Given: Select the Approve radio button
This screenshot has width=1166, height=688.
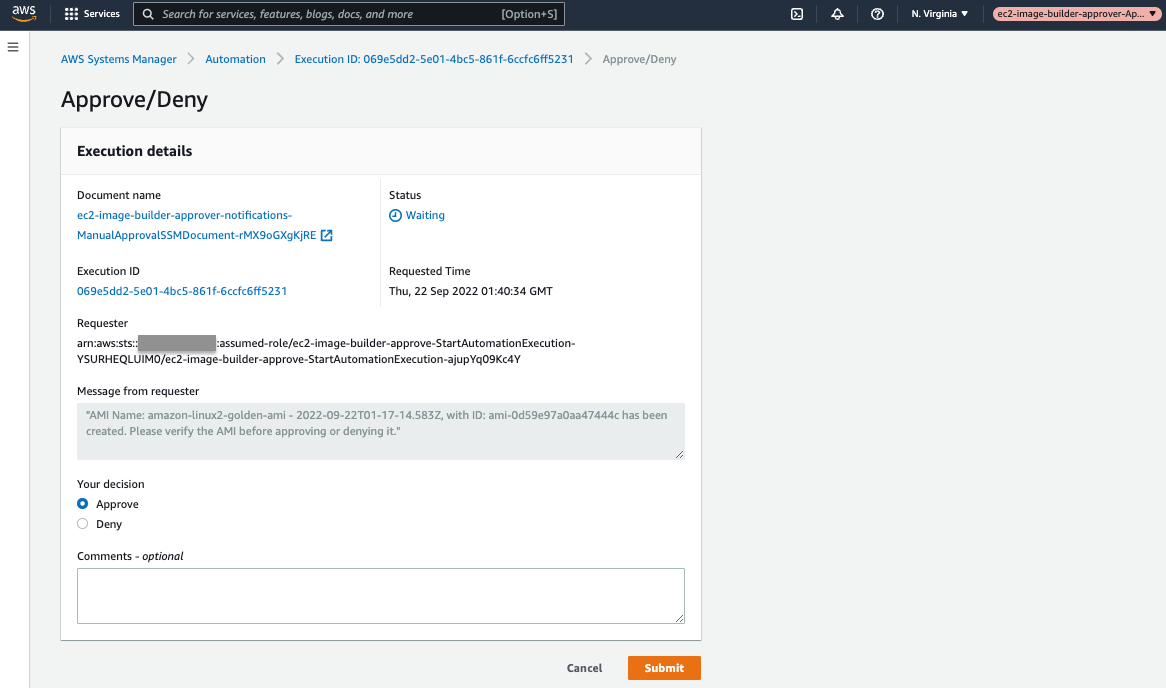Looking at the screenshot, I should click(x=83, y=504).
